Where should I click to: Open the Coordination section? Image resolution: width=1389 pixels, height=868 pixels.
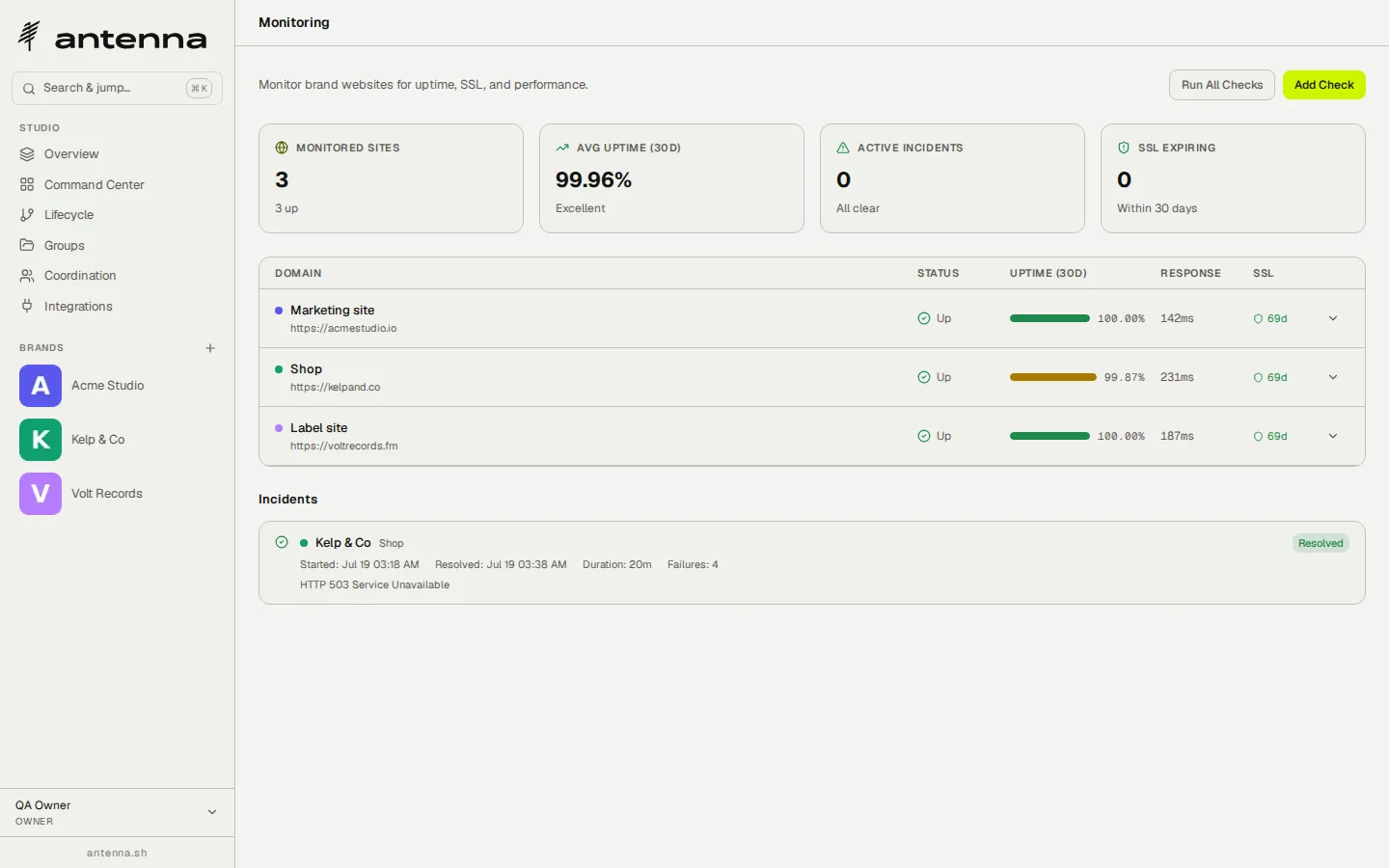pyautogui.click(x=117, y=276)
